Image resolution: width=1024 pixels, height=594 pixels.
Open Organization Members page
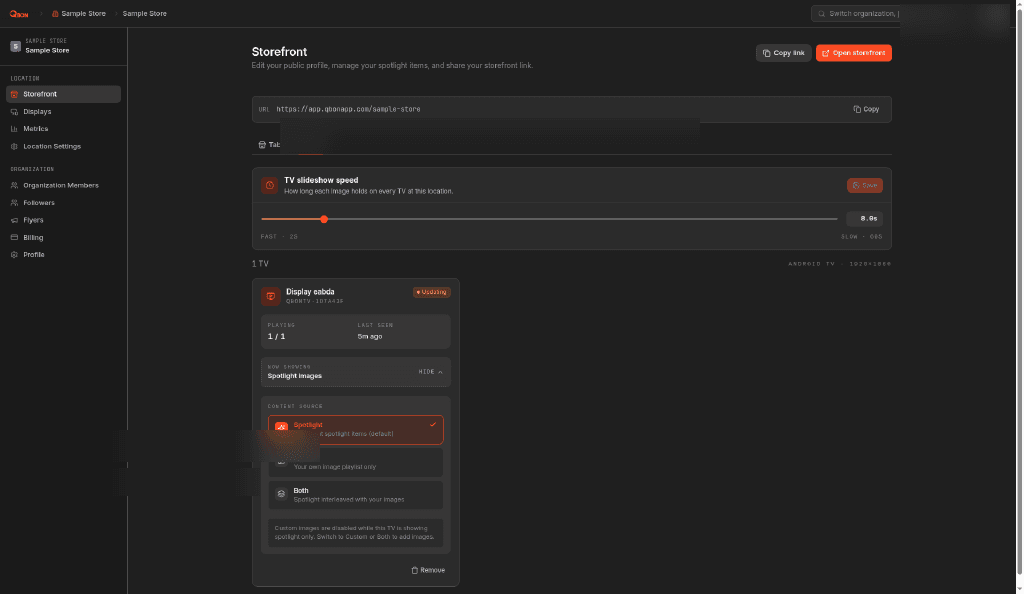coord(63,185)
